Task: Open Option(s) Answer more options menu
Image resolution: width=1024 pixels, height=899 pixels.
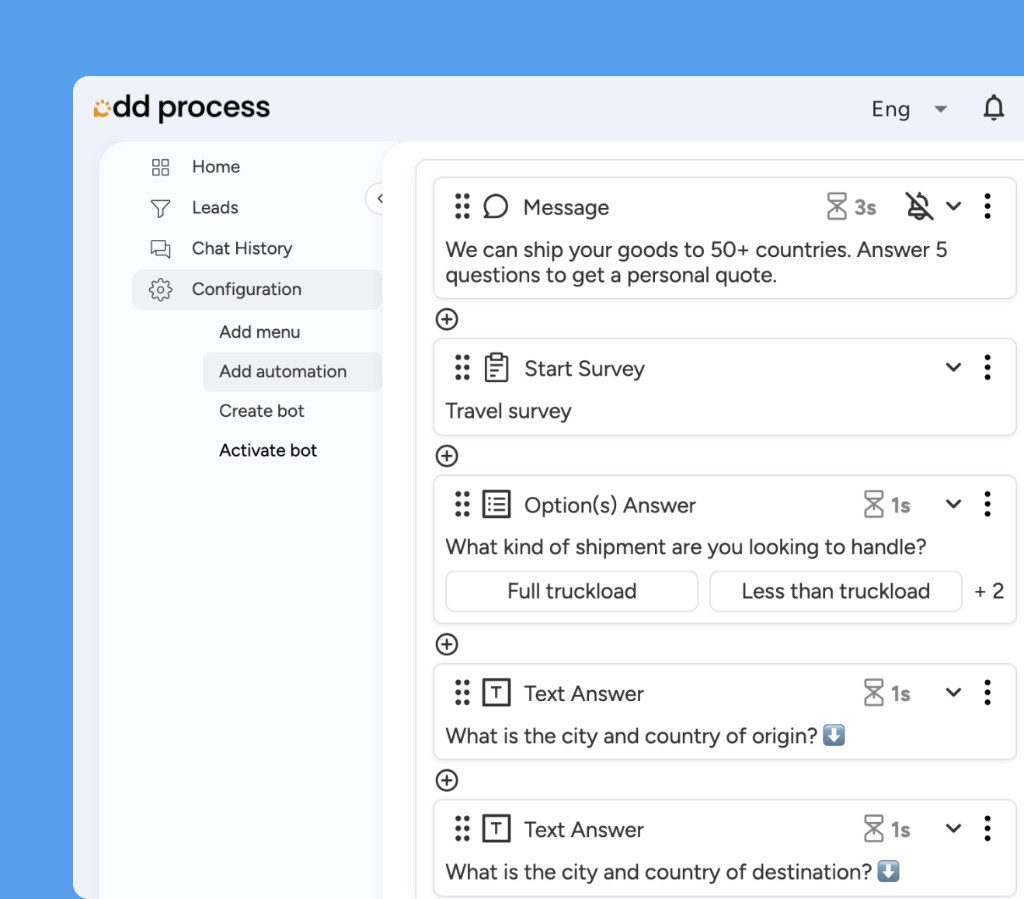Action: click(x=987, y=504)
